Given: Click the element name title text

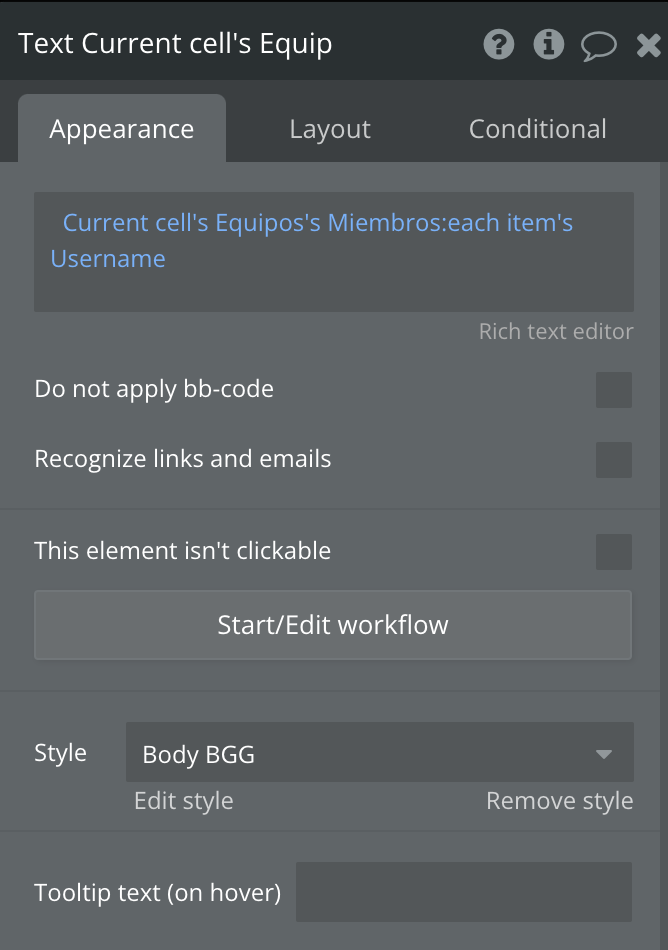Looking at the screenshot, I should [x=176, y=44].
